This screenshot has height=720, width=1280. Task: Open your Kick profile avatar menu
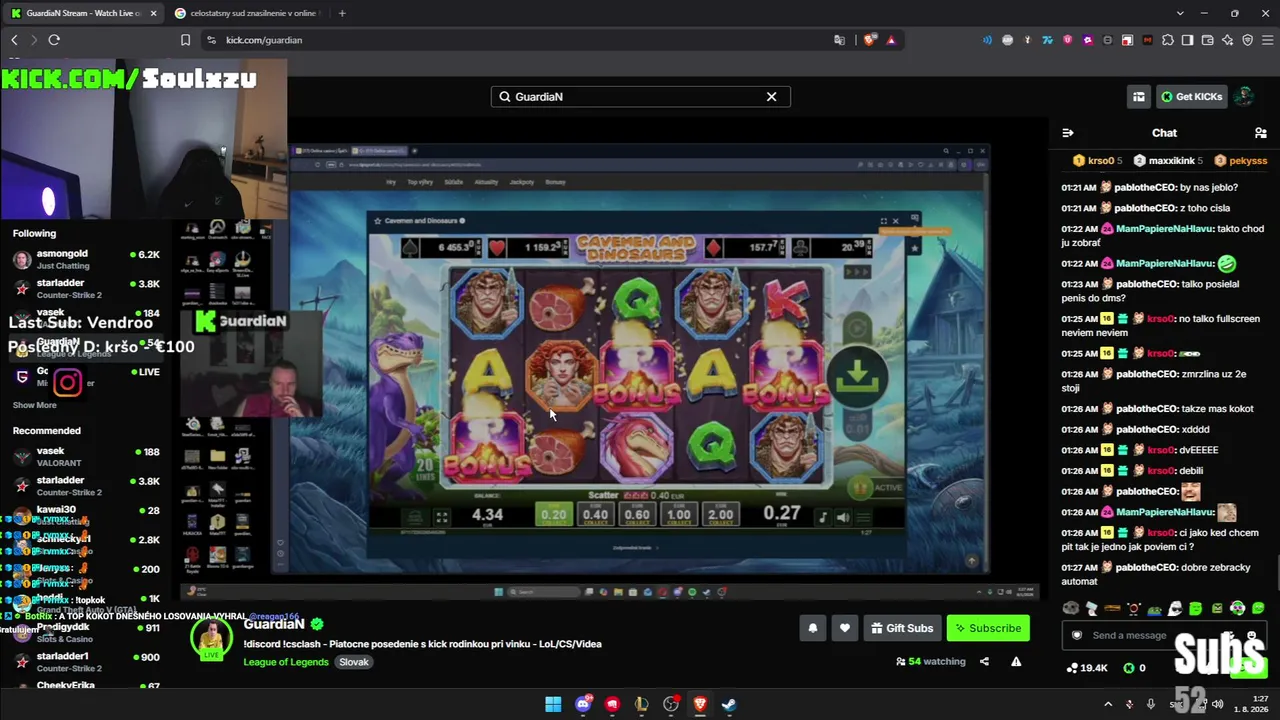click(x=1243, y=96)
